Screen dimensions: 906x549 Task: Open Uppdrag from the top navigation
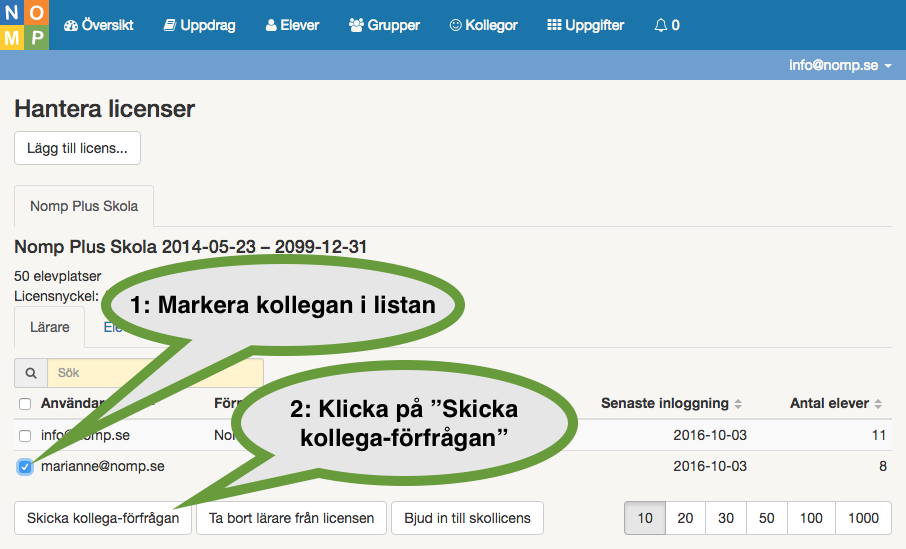199,25
